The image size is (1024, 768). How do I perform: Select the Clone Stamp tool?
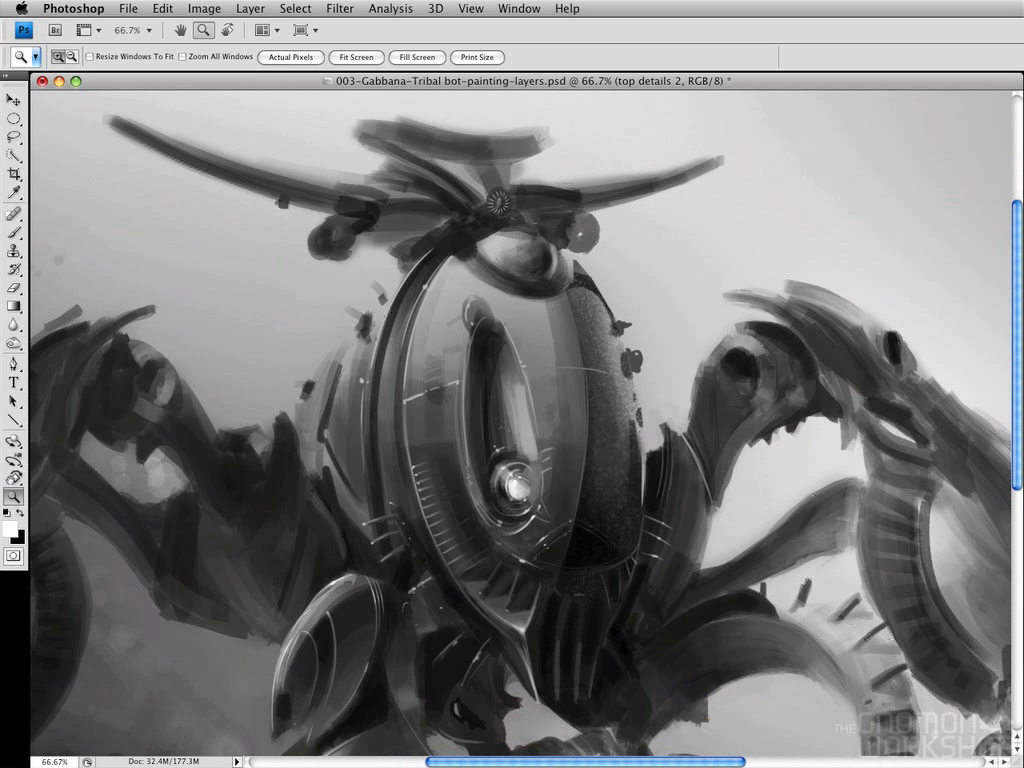point(13,251)
